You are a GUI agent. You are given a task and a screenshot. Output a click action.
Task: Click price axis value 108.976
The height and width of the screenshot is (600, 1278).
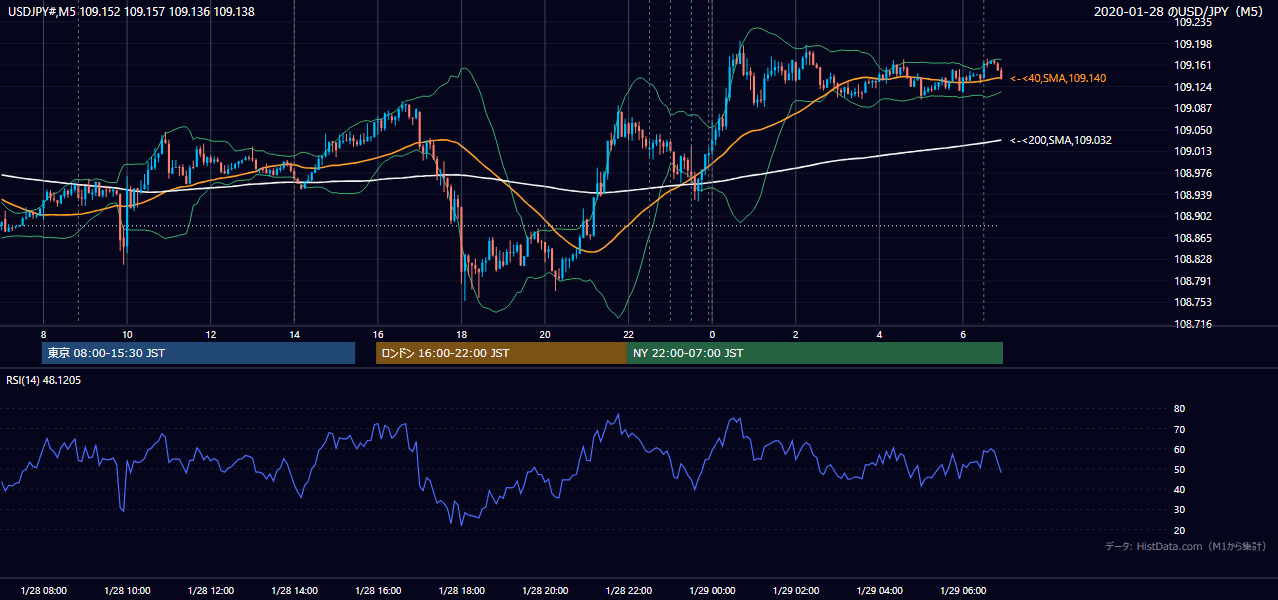[x=1193, y=173]
